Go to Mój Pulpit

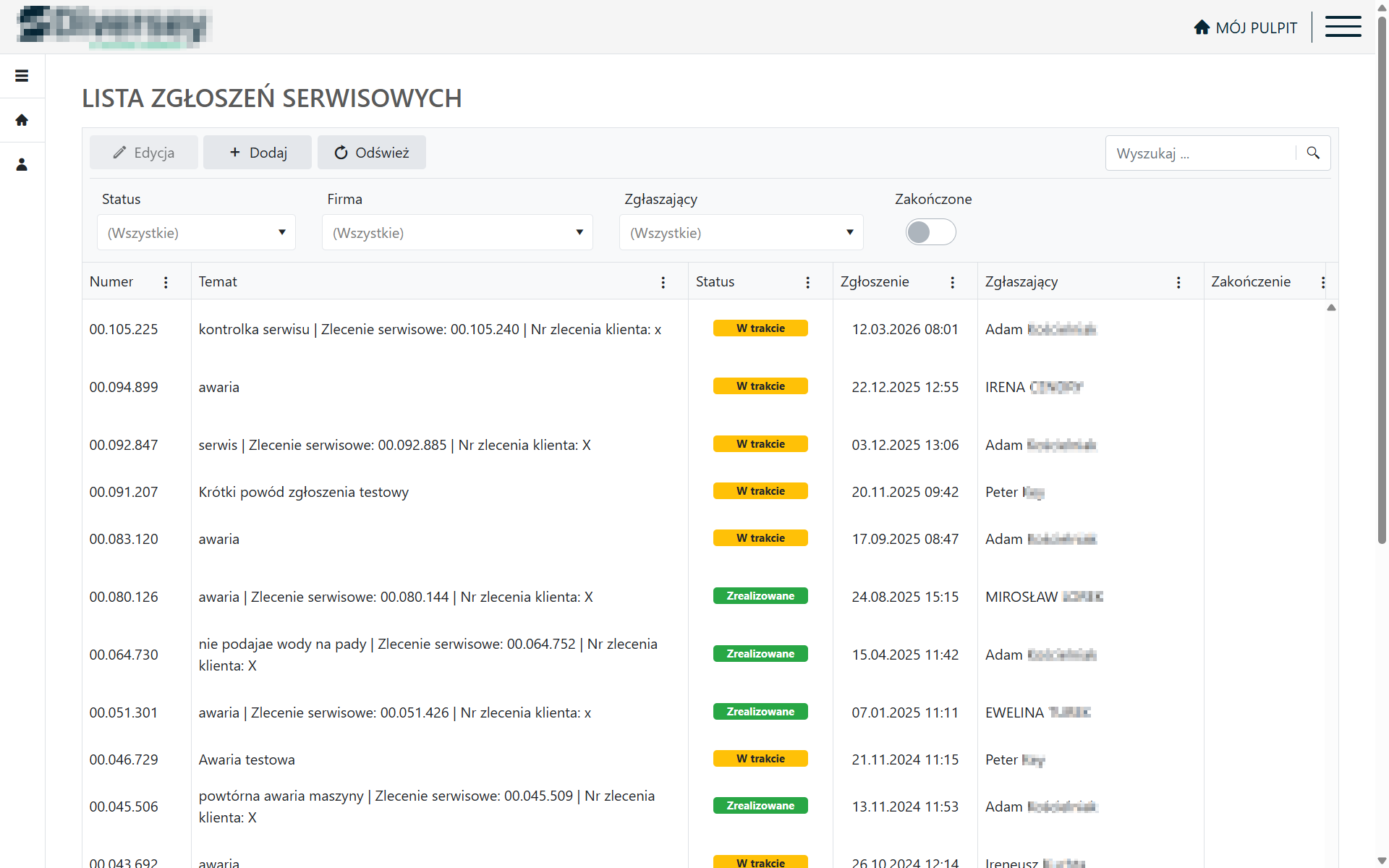[1246, 27]
